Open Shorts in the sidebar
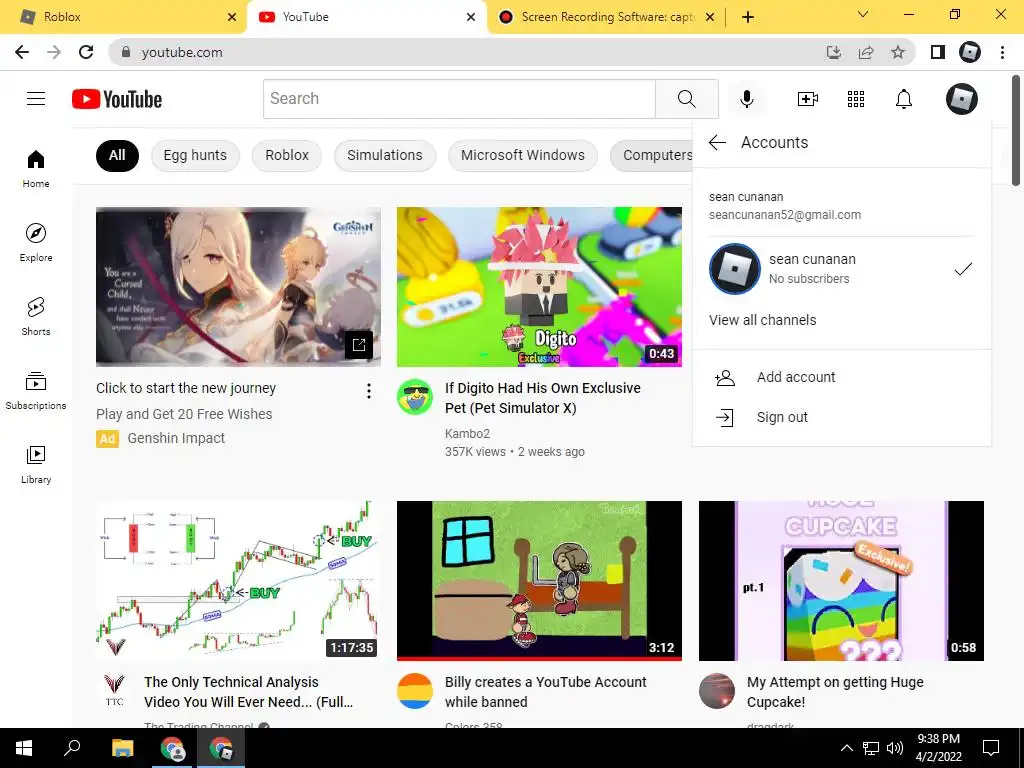Image resolution: width=1024 pixels, height=768 pixels. click(x=36, y=316)
